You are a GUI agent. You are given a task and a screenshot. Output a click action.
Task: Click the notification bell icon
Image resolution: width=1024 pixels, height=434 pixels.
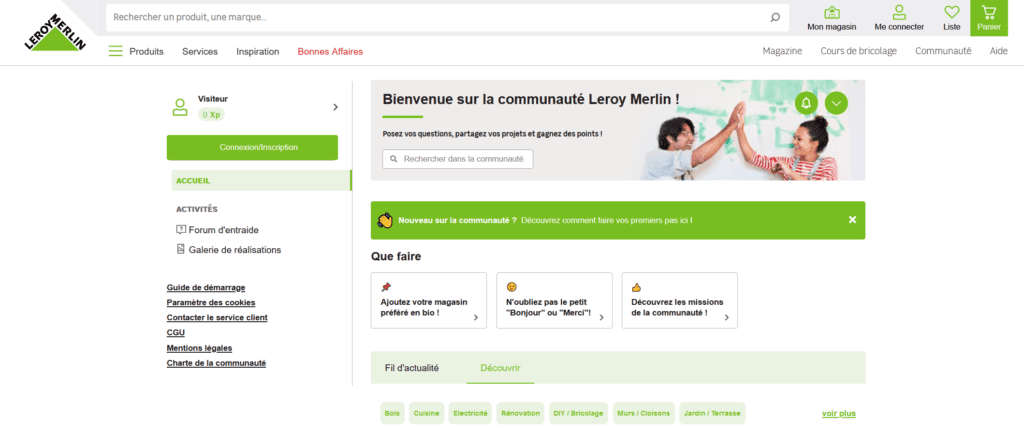point(806,103)
